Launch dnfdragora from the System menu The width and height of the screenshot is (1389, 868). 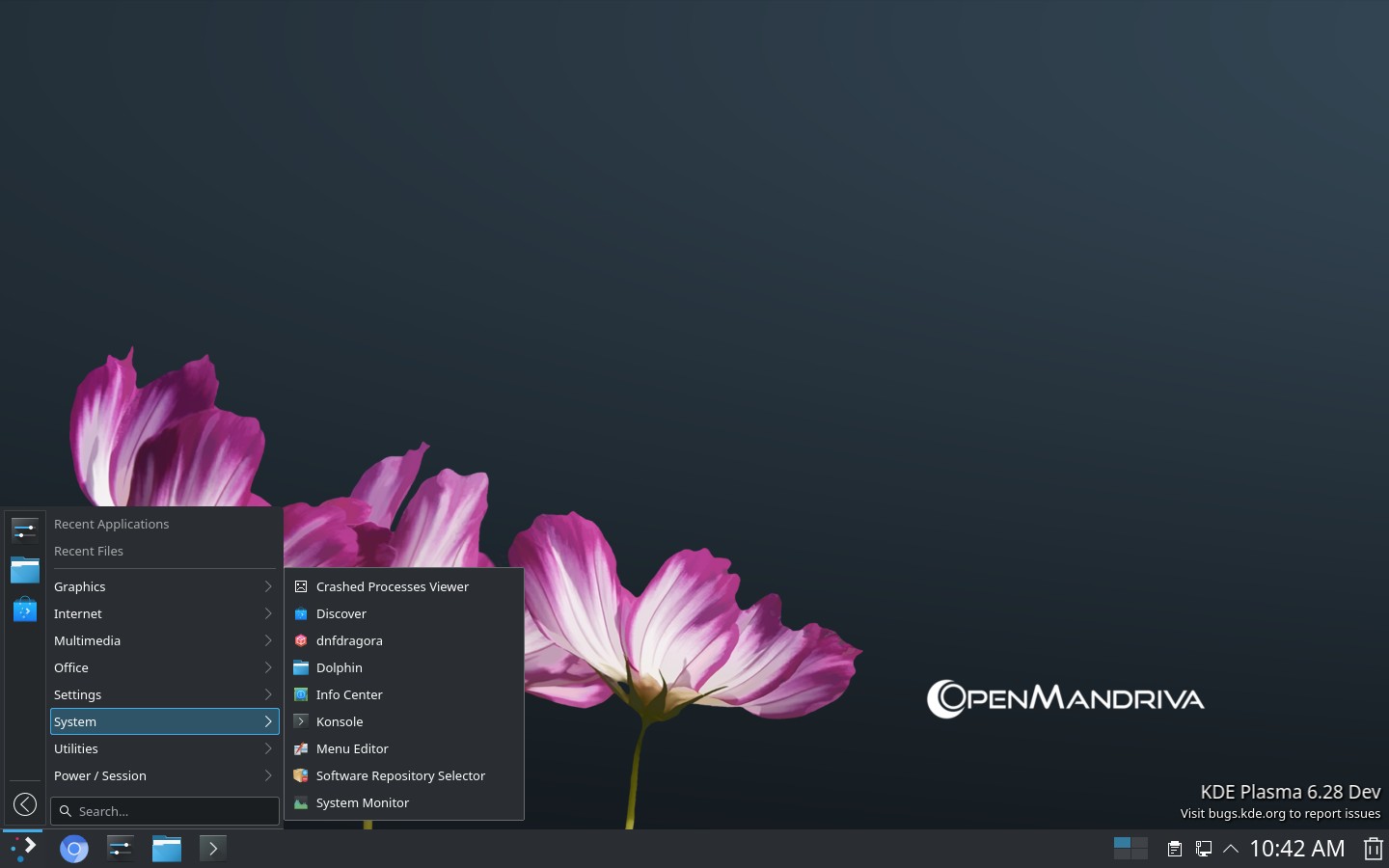coord(349,640)
